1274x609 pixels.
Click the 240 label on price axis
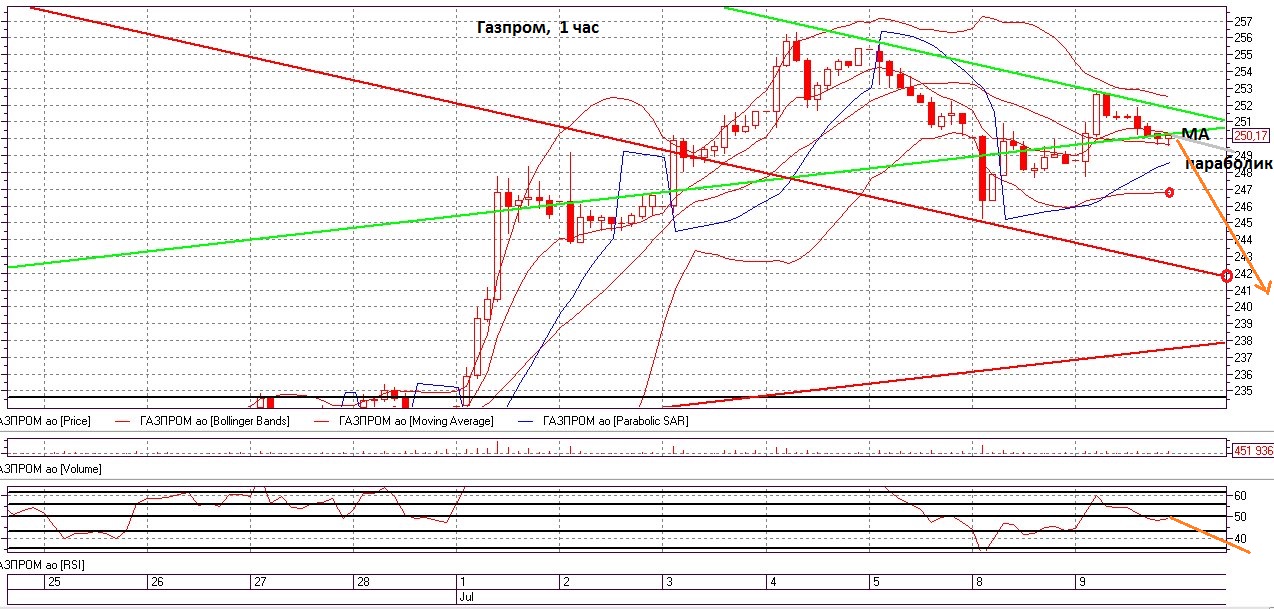pos(1243,307)
